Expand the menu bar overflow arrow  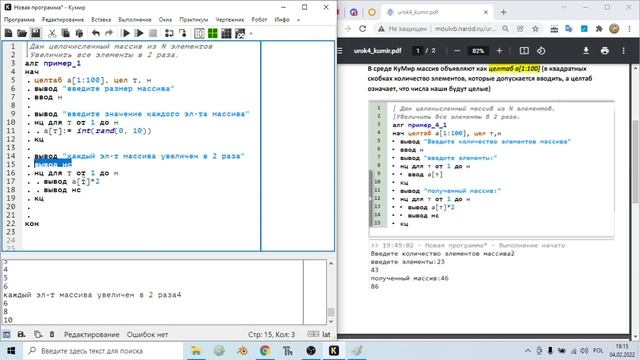coord(298,20)
